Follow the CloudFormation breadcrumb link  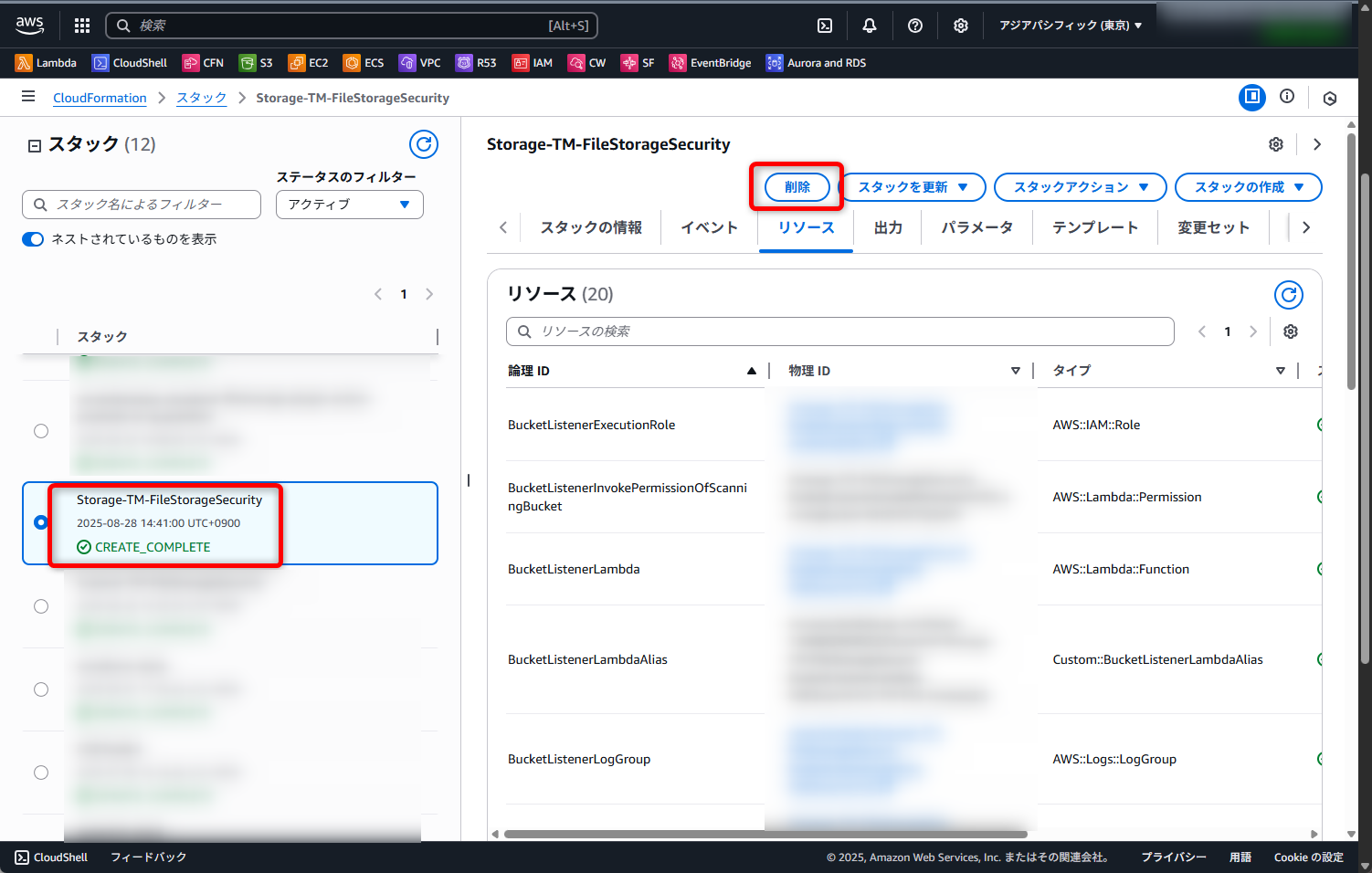pyautogui.click(x=100, y=98)
